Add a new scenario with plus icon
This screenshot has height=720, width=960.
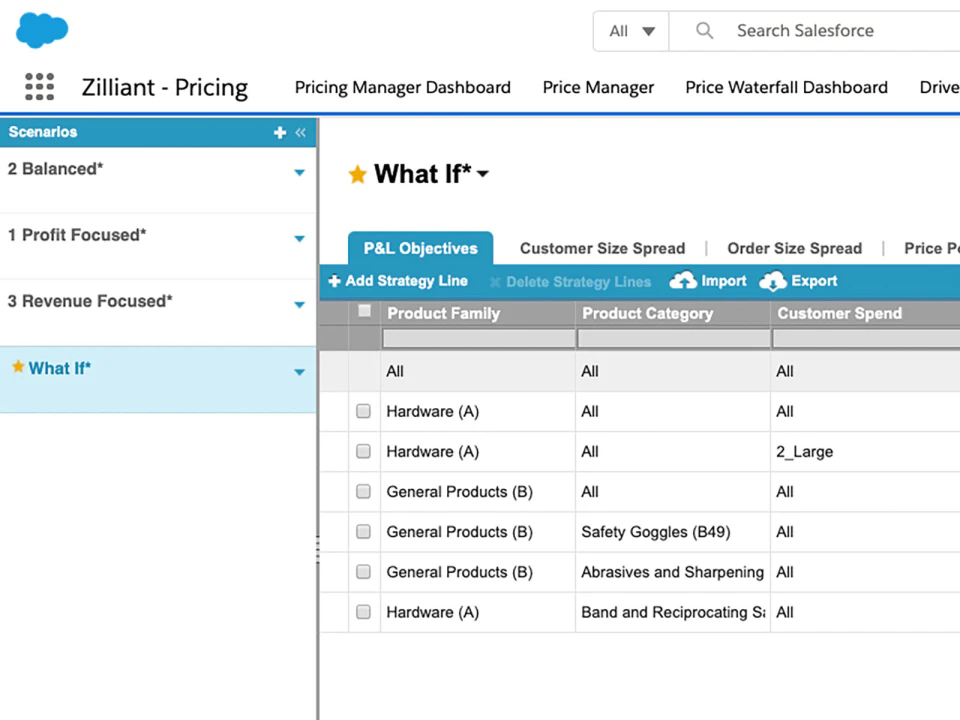pos(280,132)
